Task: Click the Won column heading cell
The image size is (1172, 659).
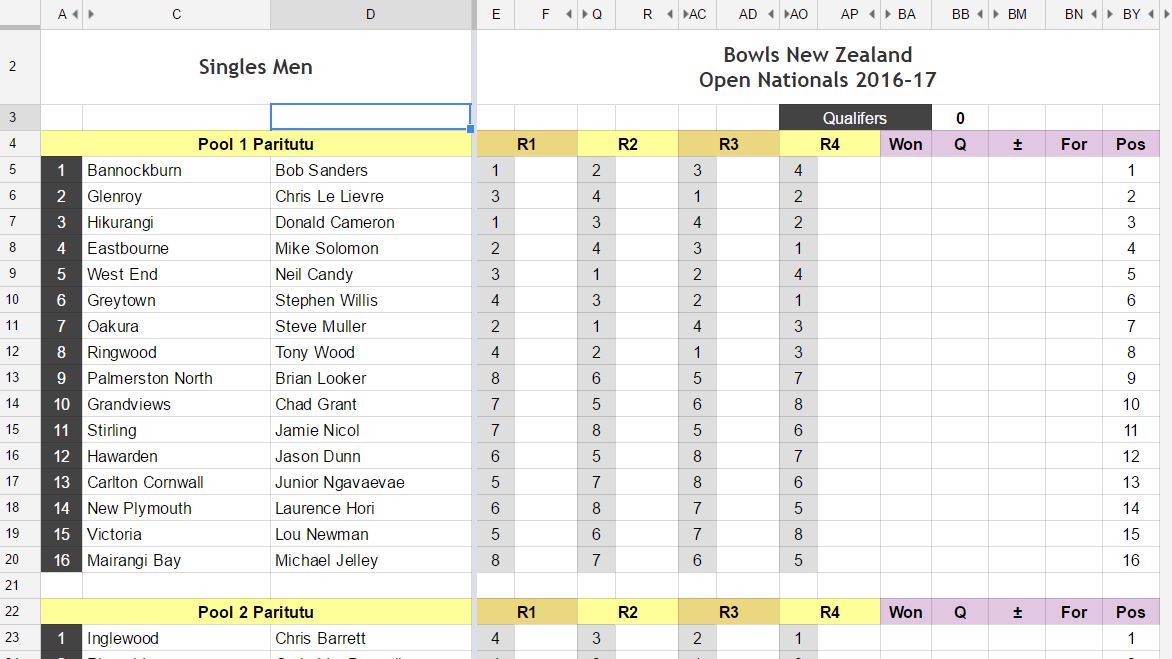Action: 904,144
